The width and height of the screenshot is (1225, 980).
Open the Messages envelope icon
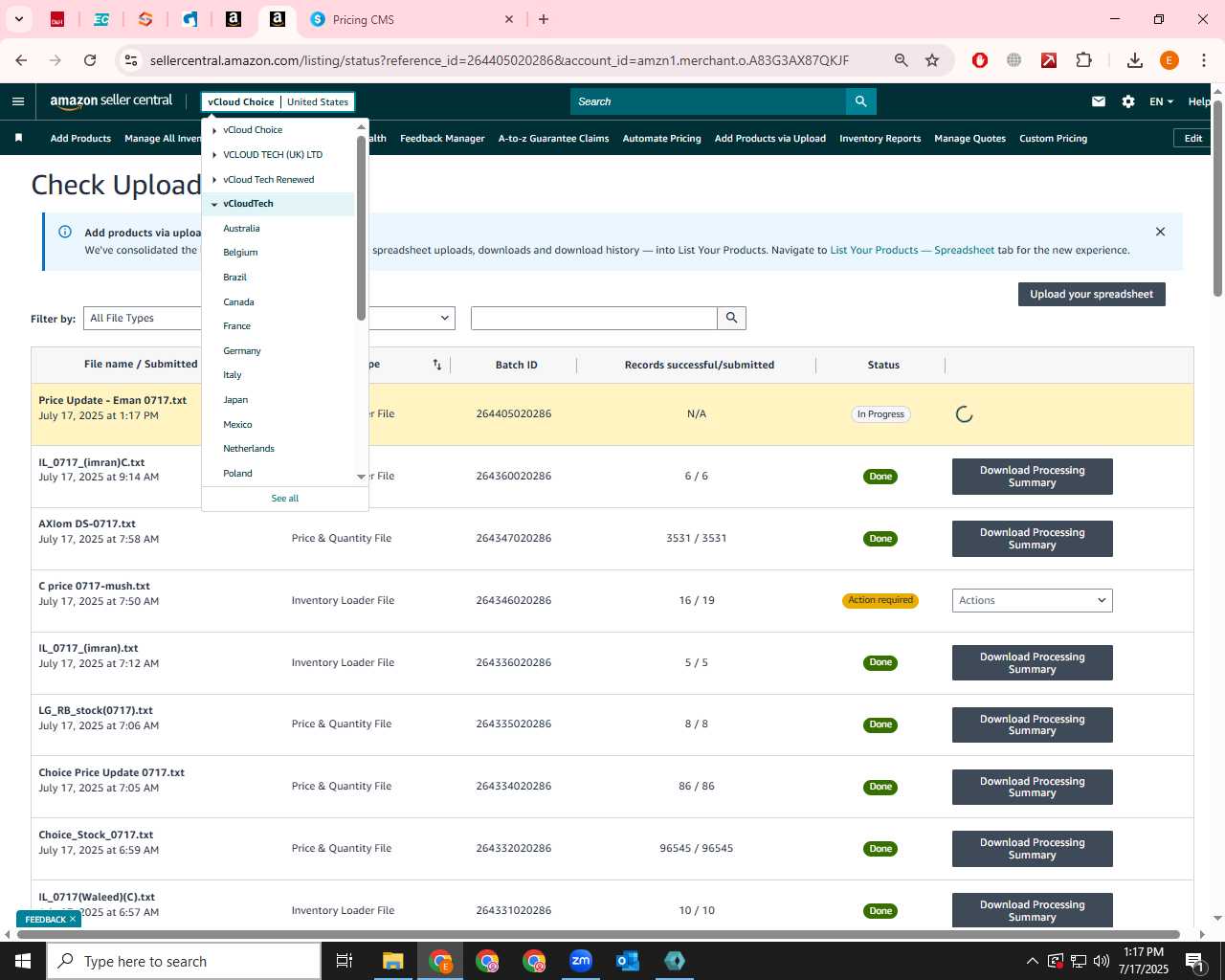coord(1099,101)
